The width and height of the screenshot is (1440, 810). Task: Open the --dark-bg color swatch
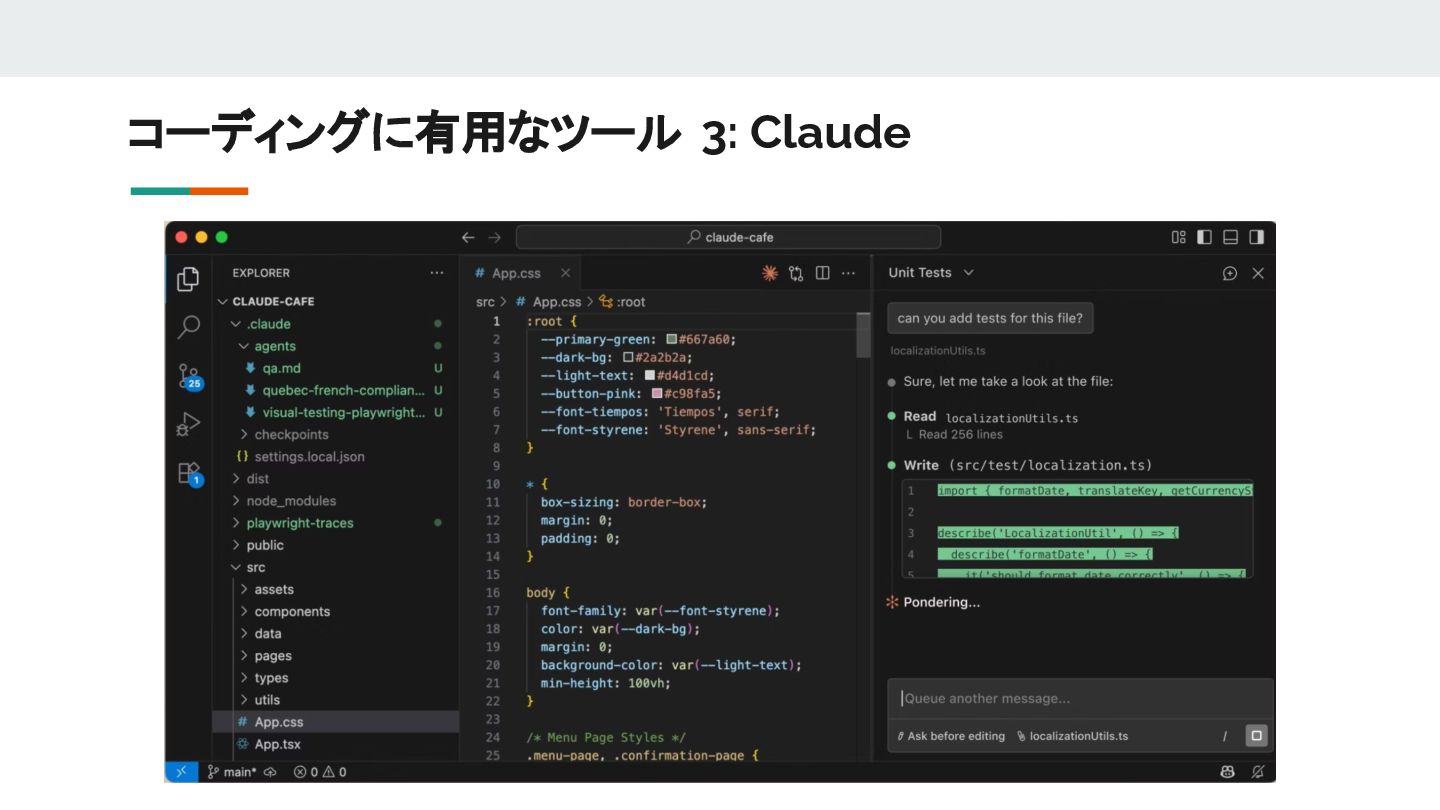tap(627, 357)
